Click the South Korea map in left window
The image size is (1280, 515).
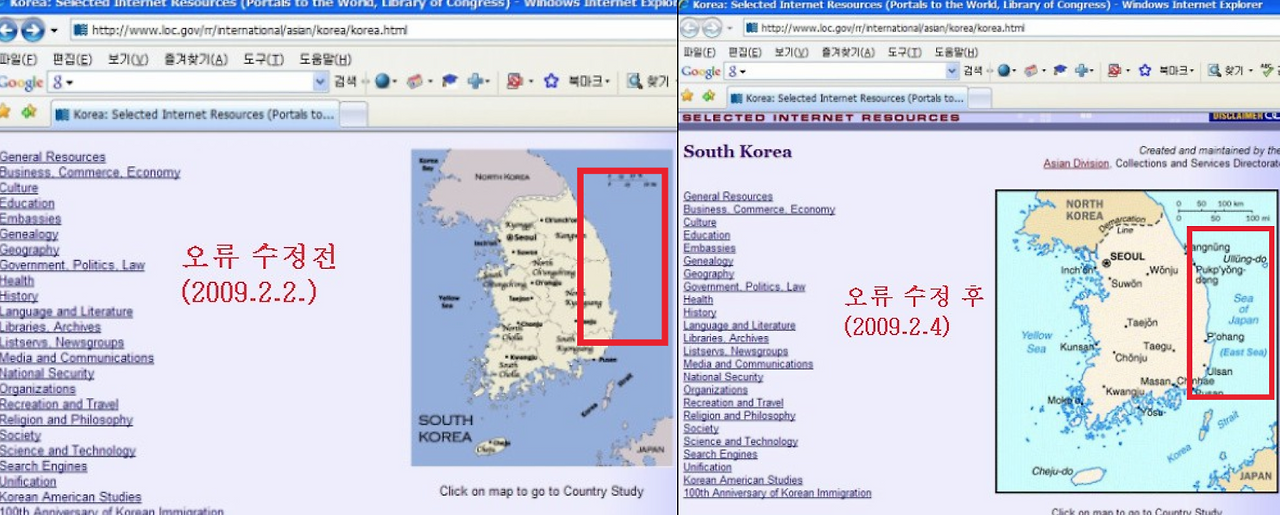(541, 308)
